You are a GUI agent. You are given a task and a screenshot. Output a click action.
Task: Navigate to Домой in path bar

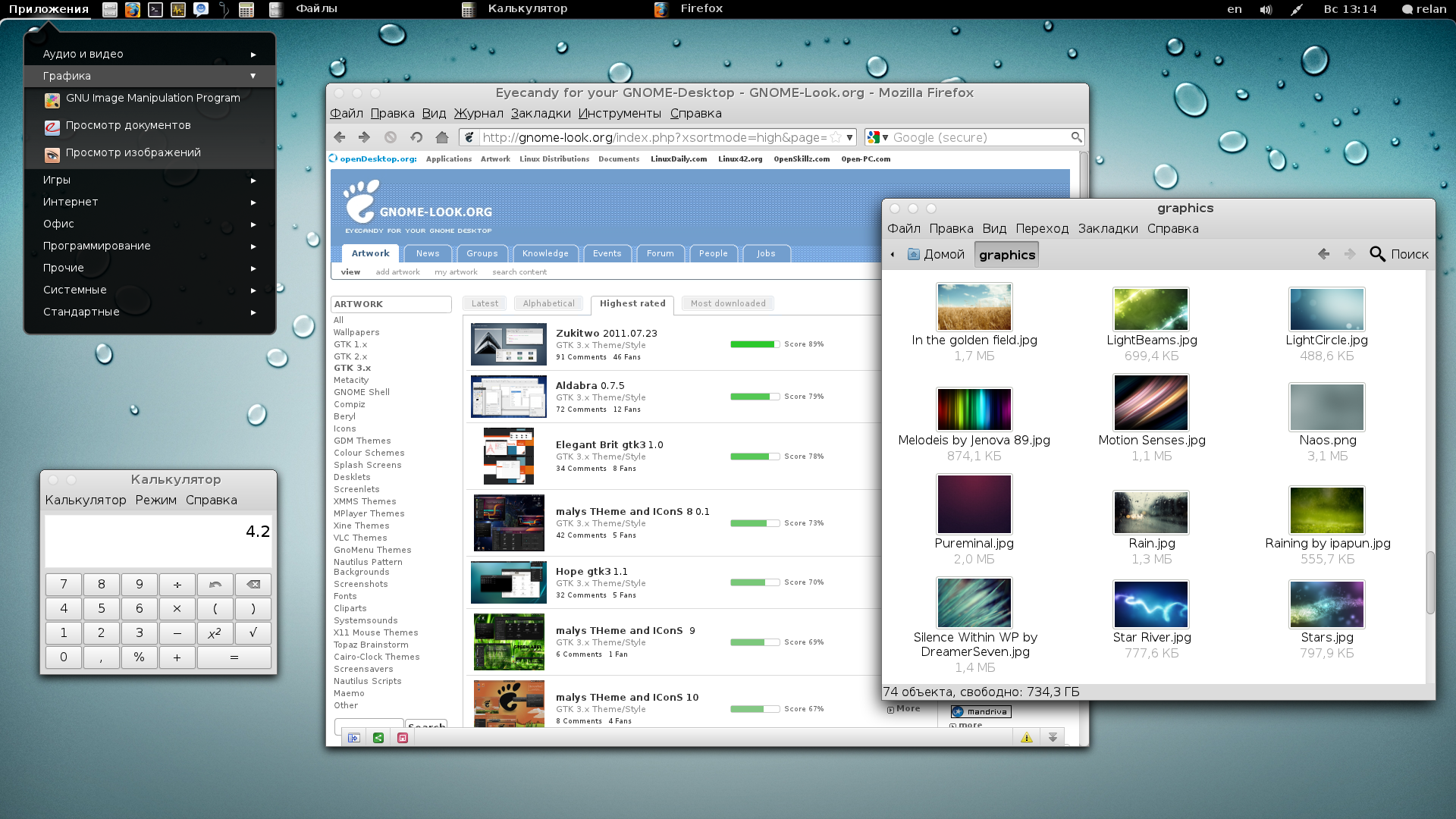tap(937, 255)
